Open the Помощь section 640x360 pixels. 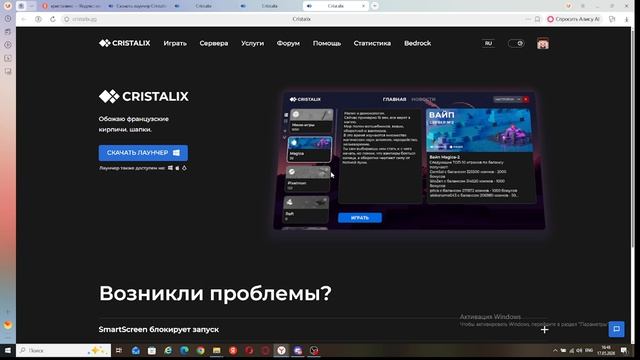(327, 43)
